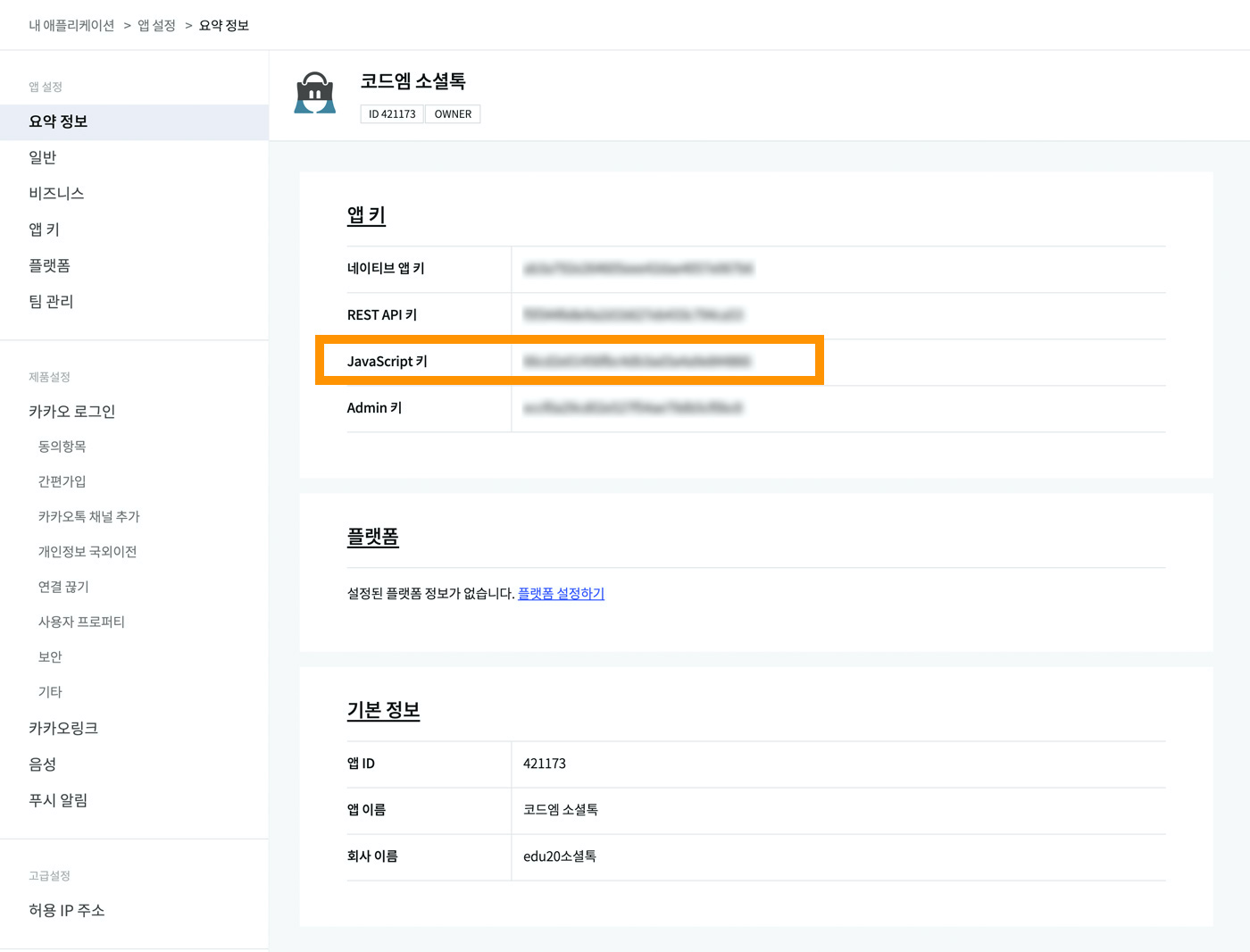Click the 코드엠 소셜톡 app icon
1250x952 pixels.
pyautogui.click(x=315, y=93)
